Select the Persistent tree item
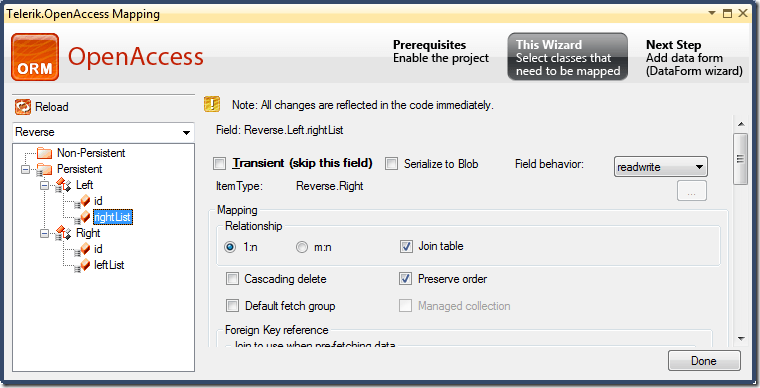Screen dimensions: 760x388 [79, 170]
